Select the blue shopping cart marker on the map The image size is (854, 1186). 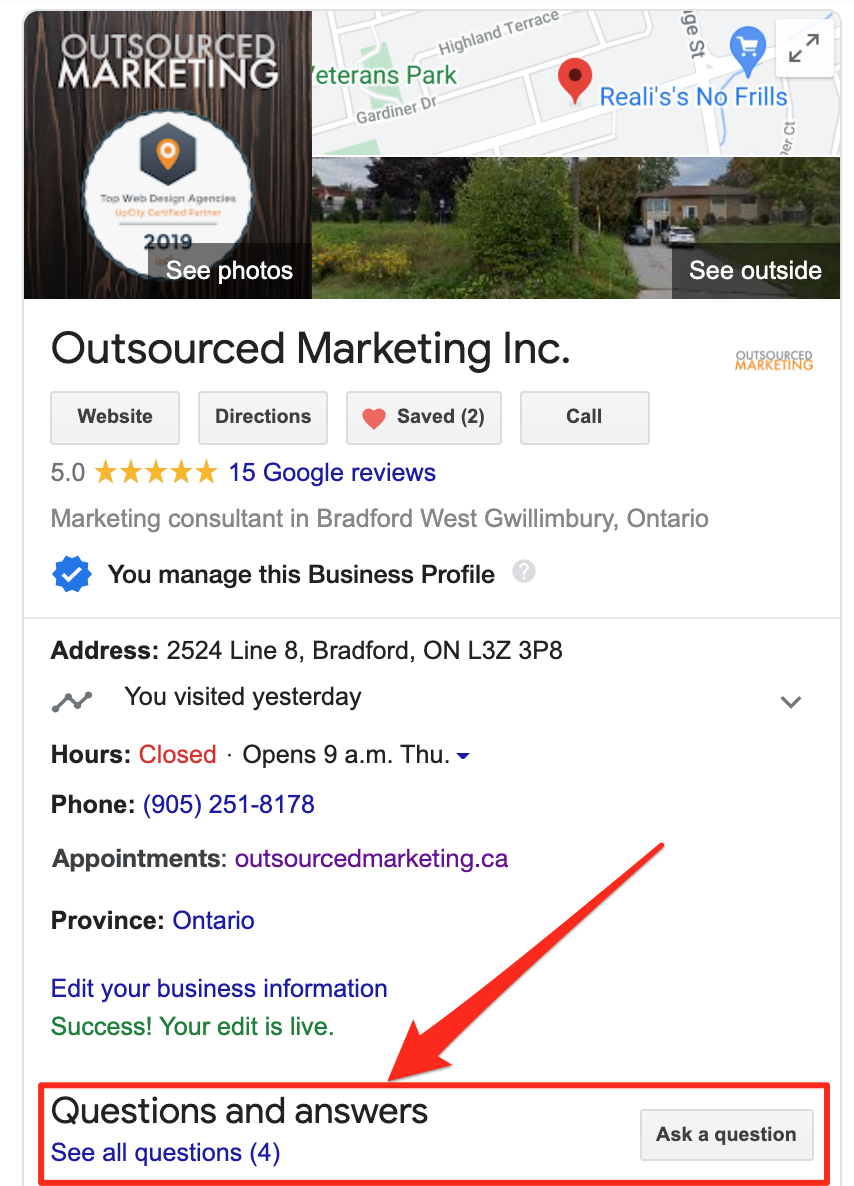tap(747, 50)
